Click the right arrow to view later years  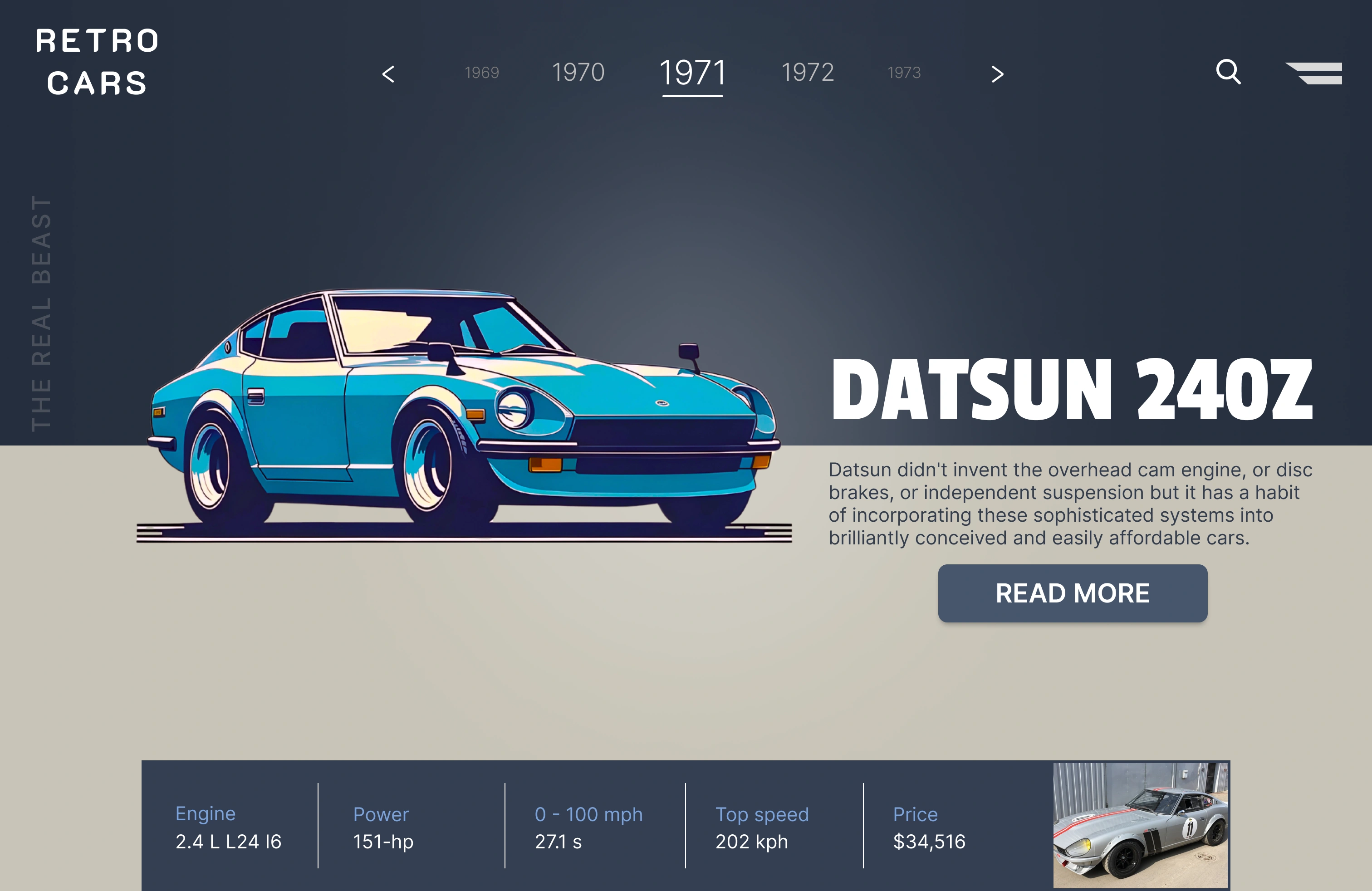[x=997, y=73]
